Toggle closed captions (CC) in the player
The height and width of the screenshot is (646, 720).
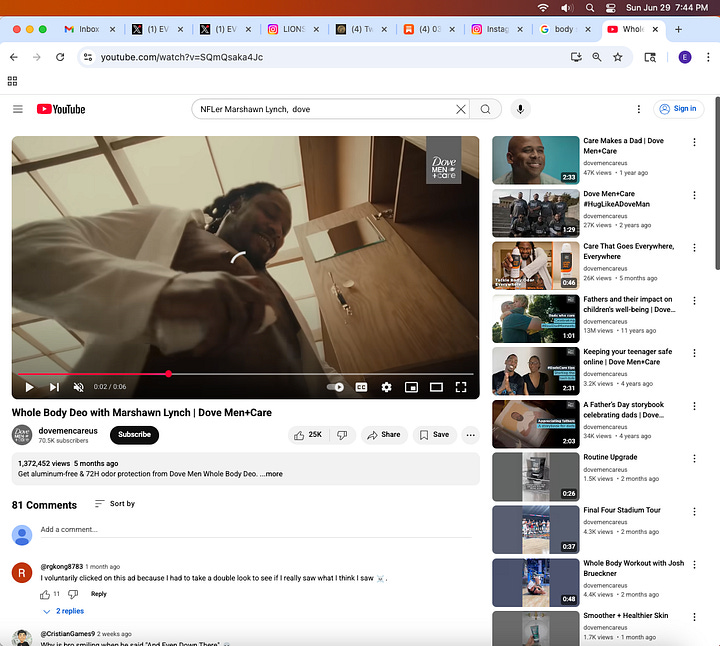361,387
